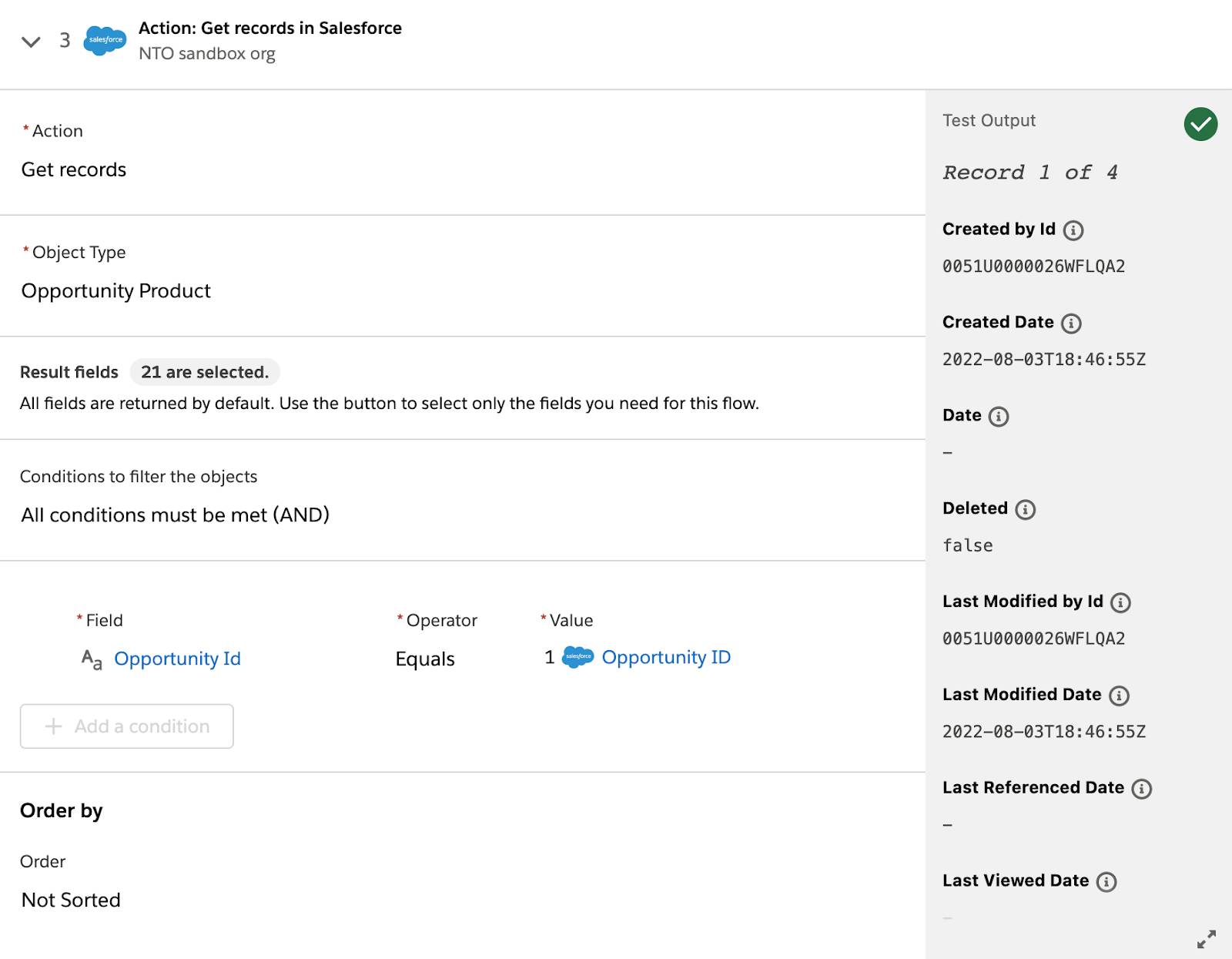Click the Salesforce cloud logo in header
Image resolution: width=1232 pixels, height=959 pixels.
pos(105,40)
